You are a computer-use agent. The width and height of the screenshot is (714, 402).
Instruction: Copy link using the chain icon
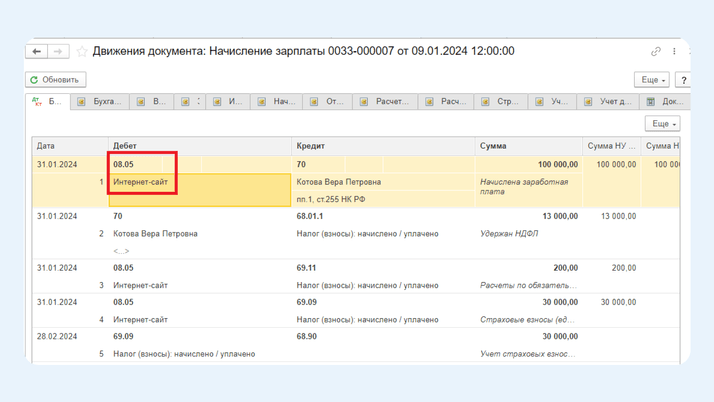click(x=656, y=52)
